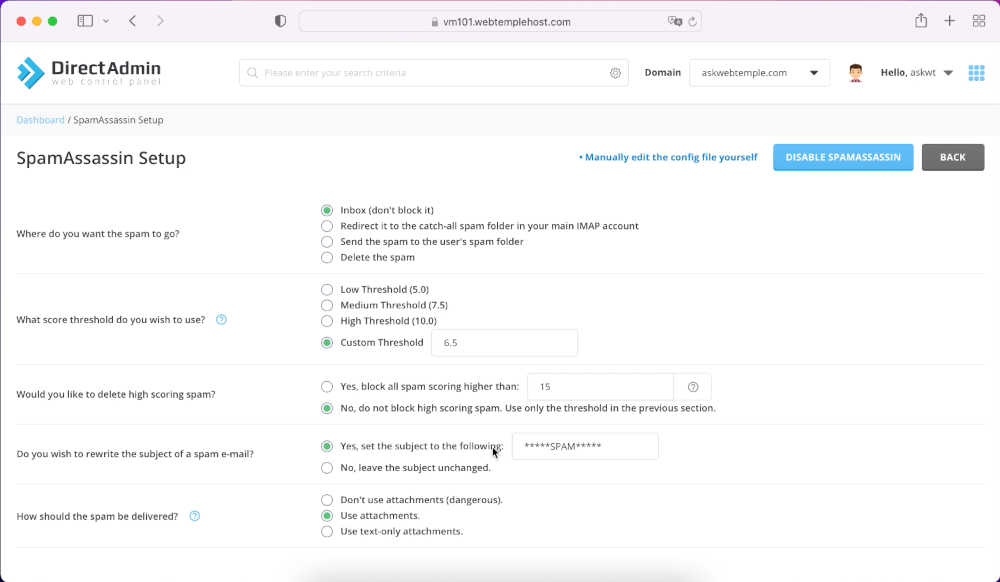This screenshot has width=1000, height=582.
Task: Click the block score field showing 15
Action: (600, 387)
